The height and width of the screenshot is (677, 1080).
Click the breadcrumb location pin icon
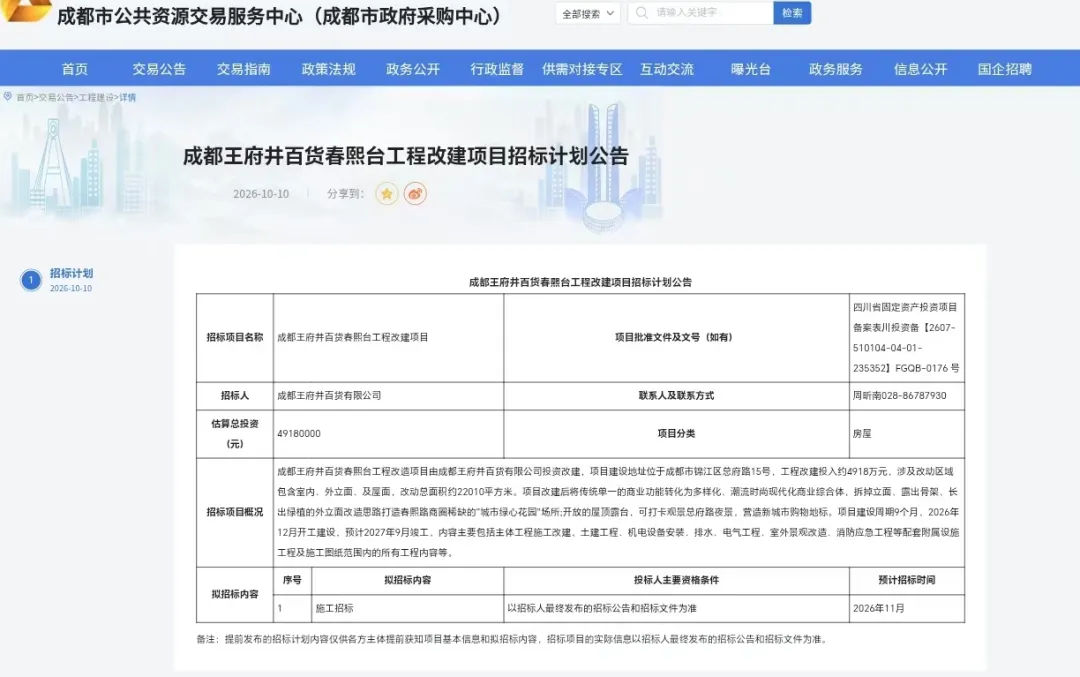coord(8,97)
